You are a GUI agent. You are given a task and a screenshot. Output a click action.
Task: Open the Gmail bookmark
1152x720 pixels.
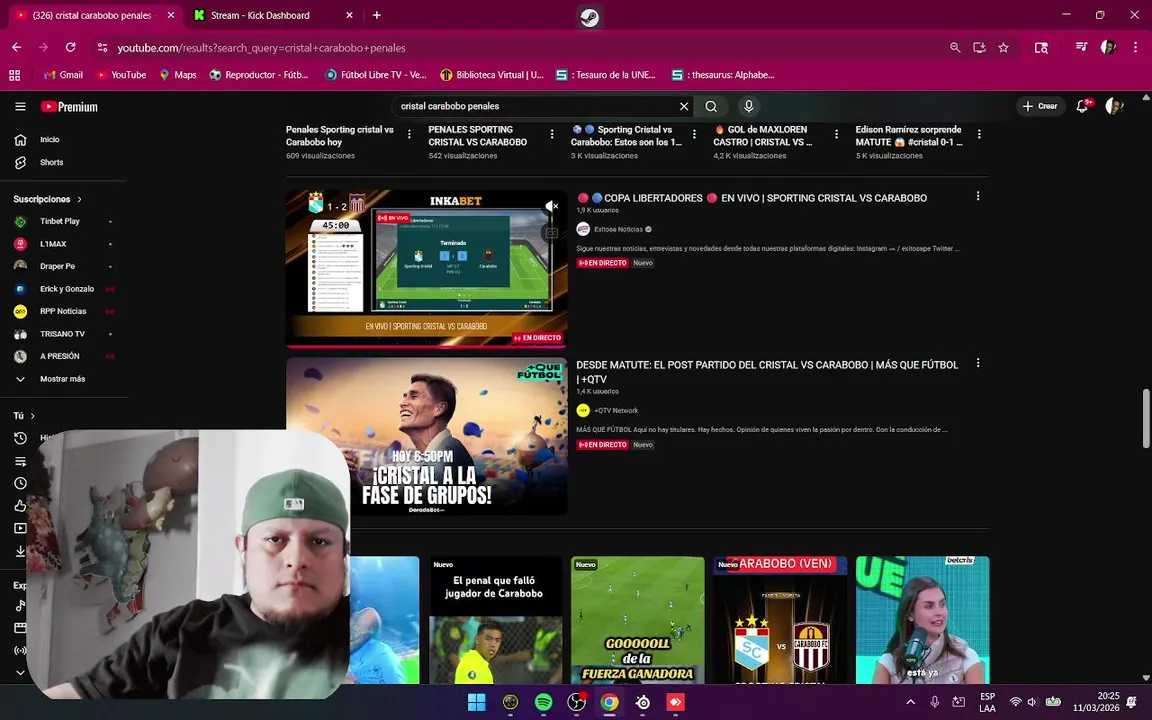click(x=63, y=75)
